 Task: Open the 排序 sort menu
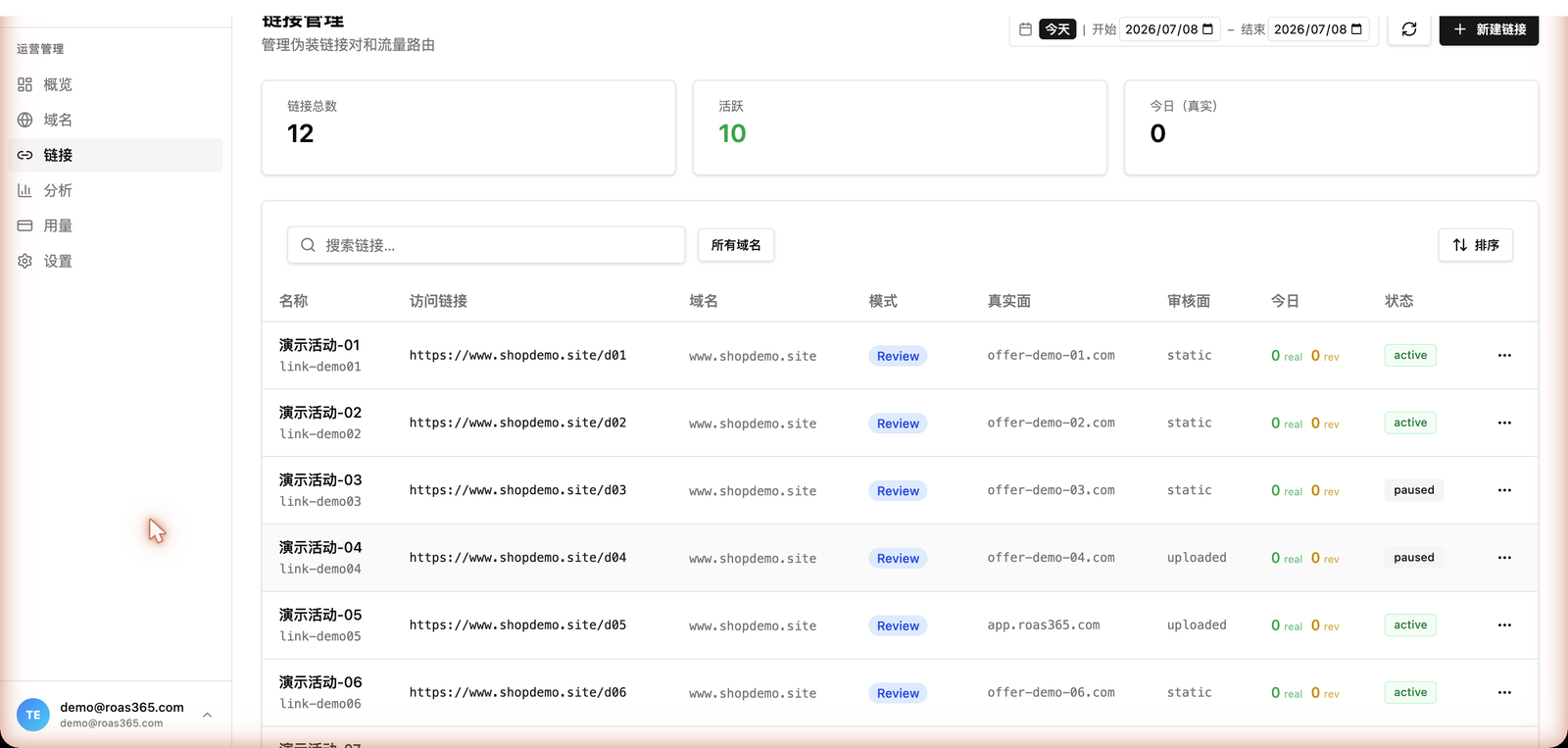(x=1476, y=245)
